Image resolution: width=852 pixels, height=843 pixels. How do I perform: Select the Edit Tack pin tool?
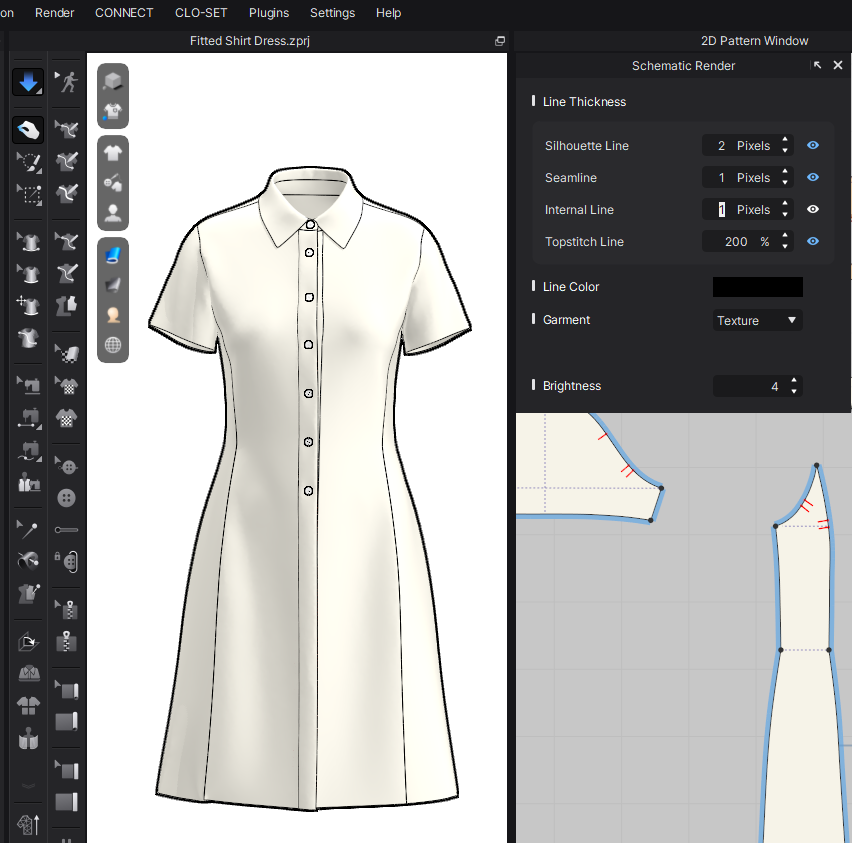pyautogui.click(x=28, y=529)
